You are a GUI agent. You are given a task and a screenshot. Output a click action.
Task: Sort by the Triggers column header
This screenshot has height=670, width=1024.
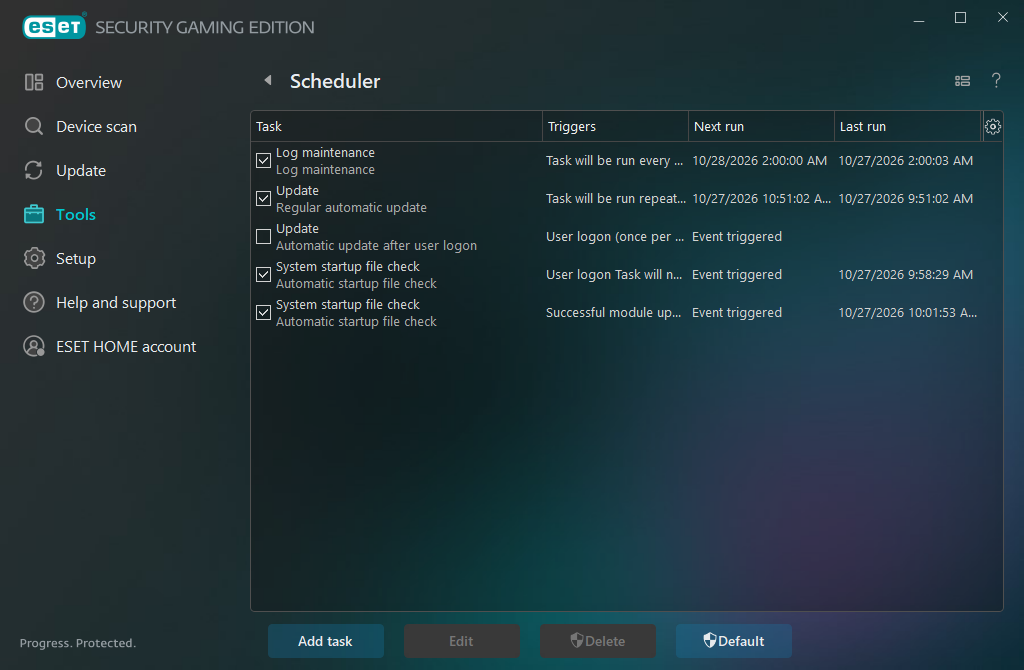[615, 127]
